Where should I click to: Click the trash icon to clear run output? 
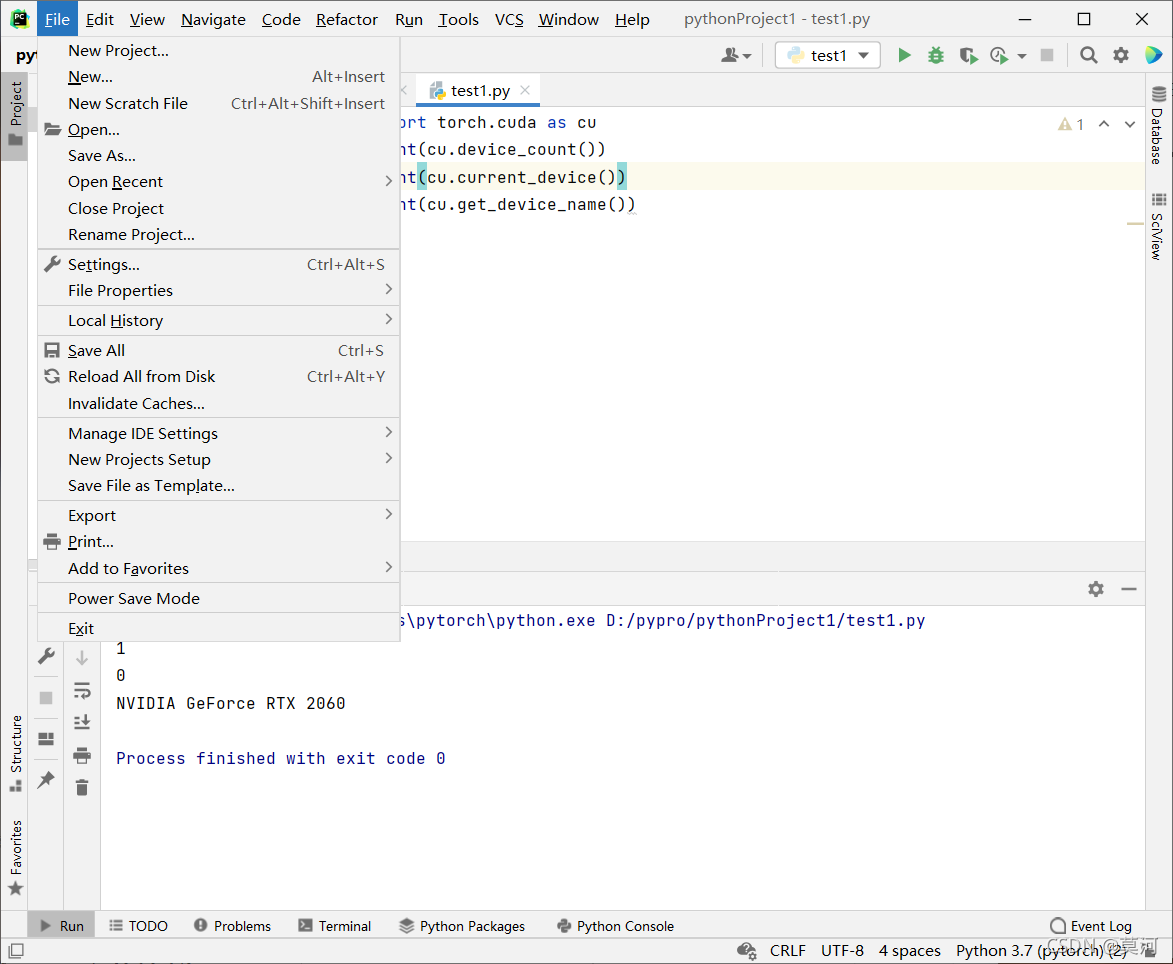pos(82,788)
